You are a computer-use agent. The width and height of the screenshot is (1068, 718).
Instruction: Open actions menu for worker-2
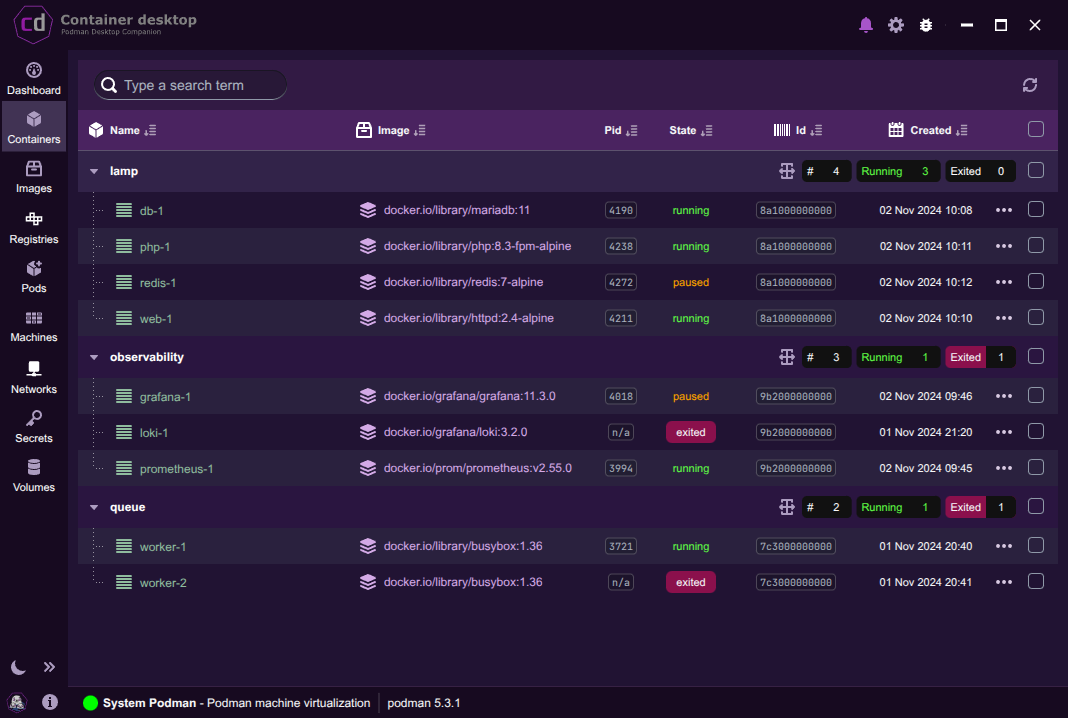click(x=1004, y=582)
